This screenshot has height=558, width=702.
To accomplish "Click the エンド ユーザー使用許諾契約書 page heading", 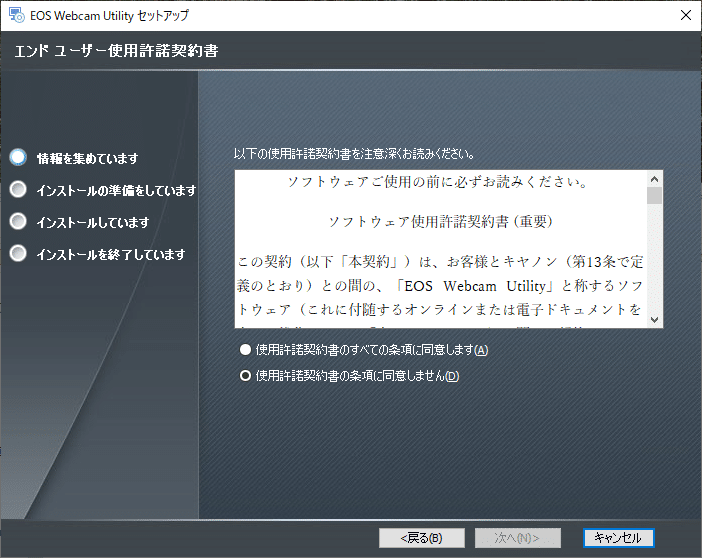I will coord(116,51).
